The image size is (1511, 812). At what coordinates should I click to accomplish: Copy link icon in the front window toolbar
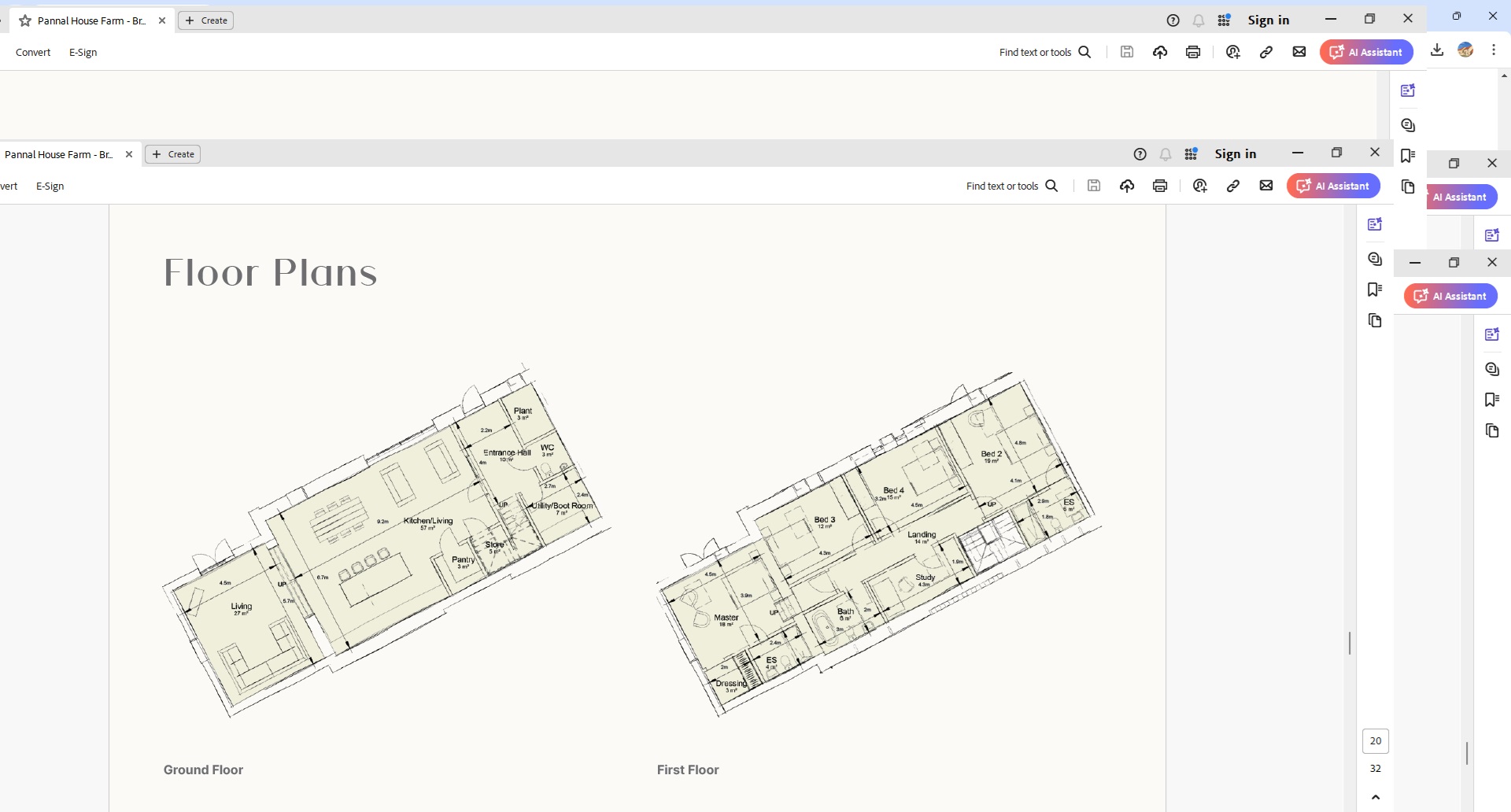point(1233,186)
